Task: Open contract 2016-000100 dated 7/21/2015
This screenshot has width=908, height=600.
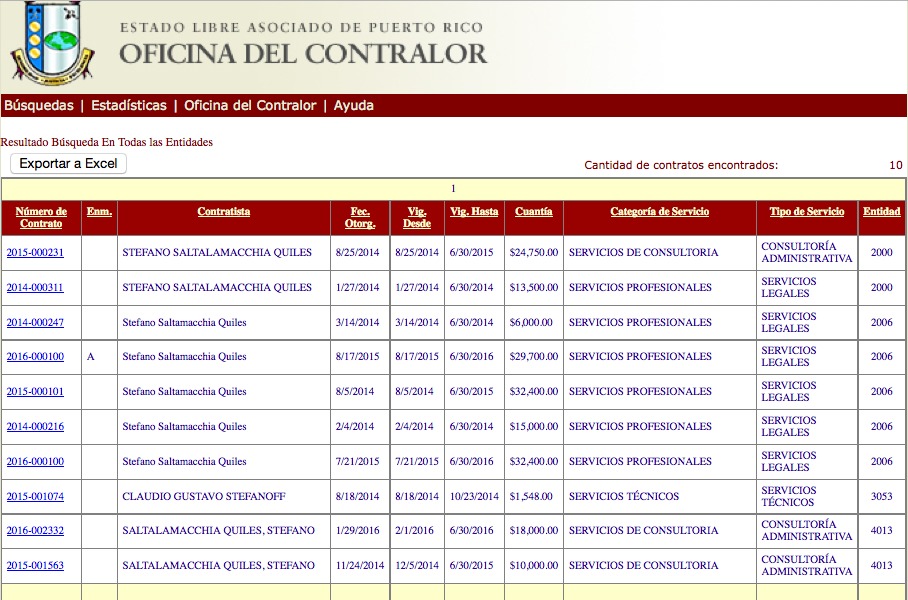Action: click(x=35, y=462)
